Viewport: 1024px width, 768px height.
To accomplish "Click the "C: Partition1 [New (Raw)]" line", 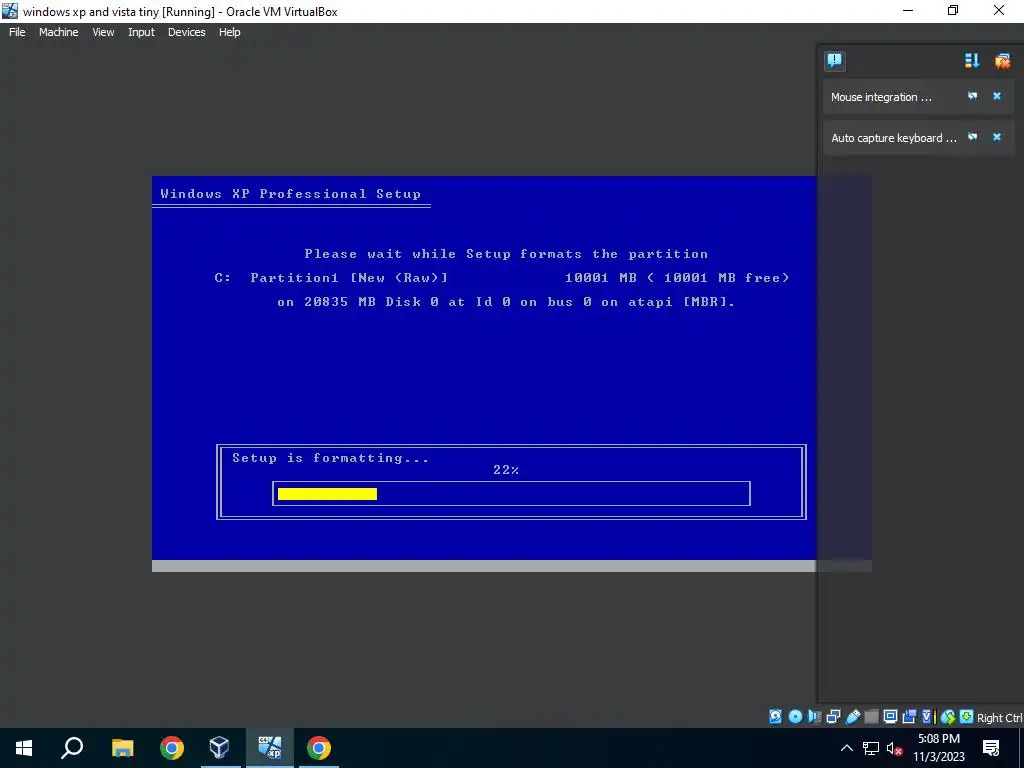I will tap(331, 278).
